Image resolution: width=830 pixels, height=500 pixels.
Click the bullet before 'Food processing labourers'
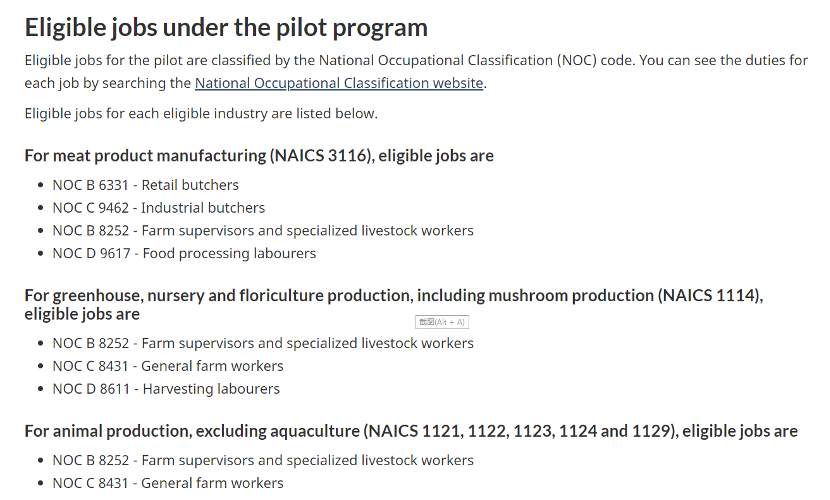click(40, 254)
